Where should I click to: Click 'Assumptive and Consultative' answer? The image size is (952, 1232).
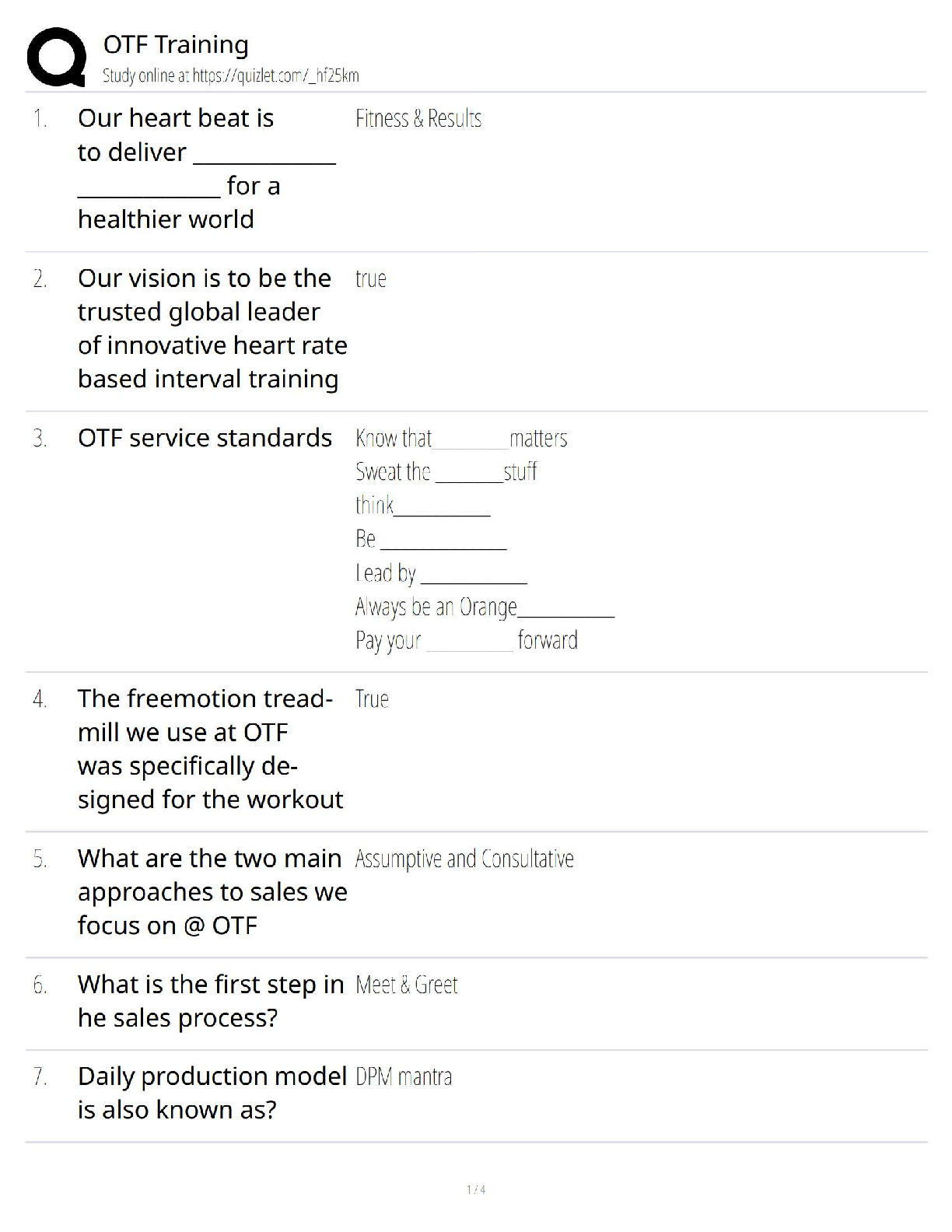[464, 859]
